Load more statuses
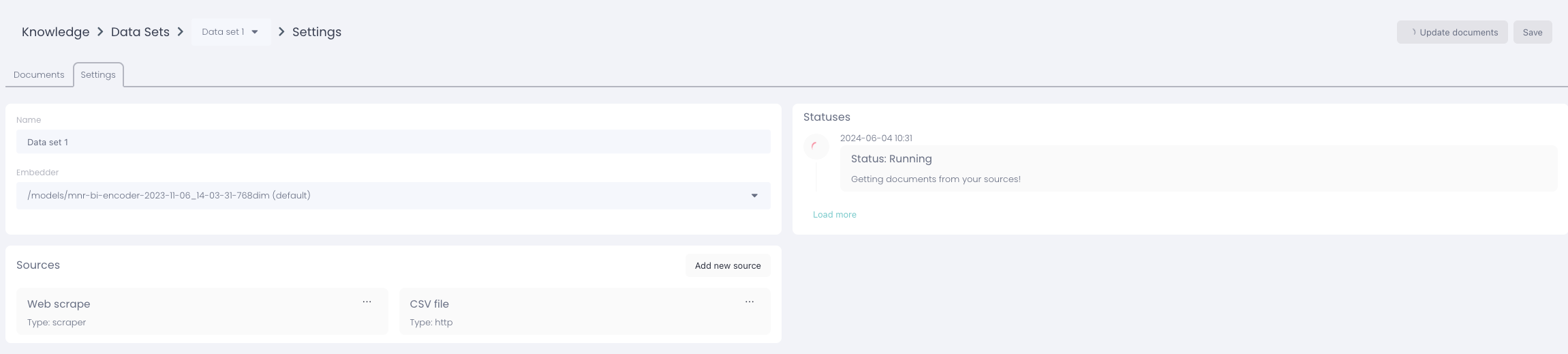1568x354 pixels. pyautogui.click(x=834, y=215)
